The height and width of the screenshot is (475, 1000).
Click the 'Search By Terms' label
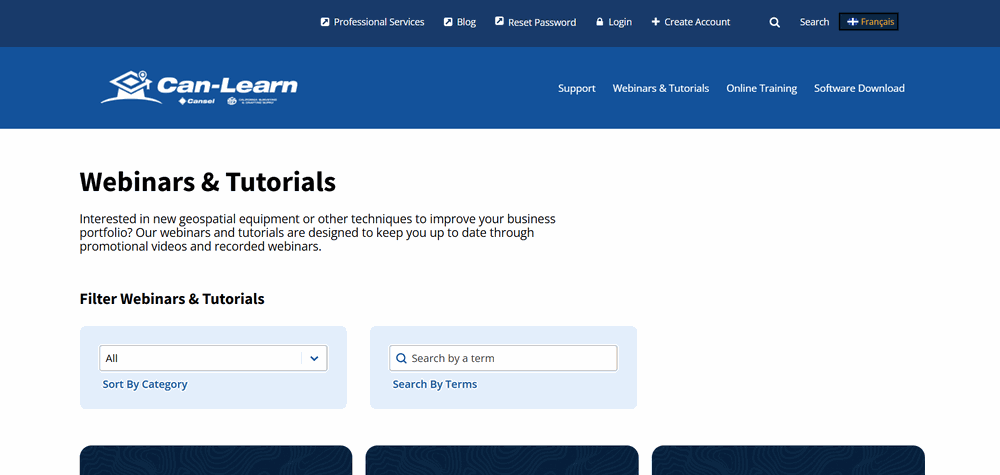pos(434,384)
